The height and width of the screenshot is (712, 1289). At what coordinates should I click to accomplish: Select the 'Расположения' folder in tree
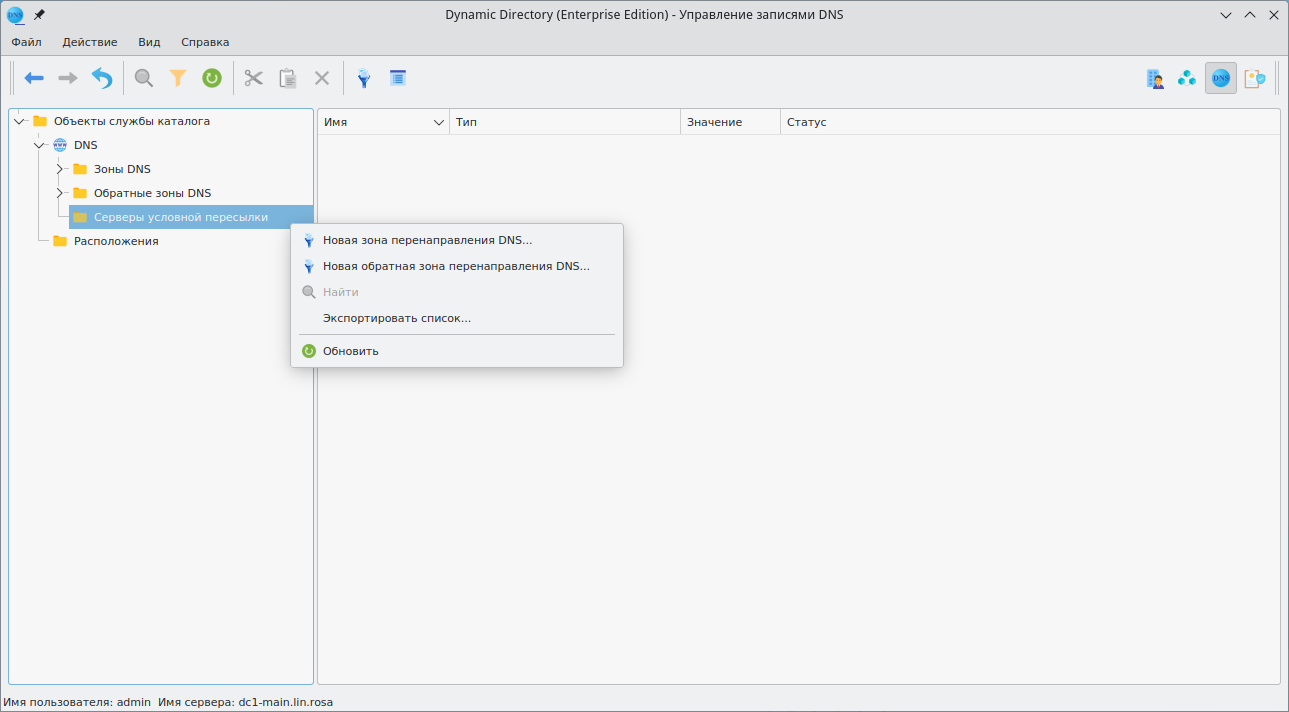[x=116, y=241]
